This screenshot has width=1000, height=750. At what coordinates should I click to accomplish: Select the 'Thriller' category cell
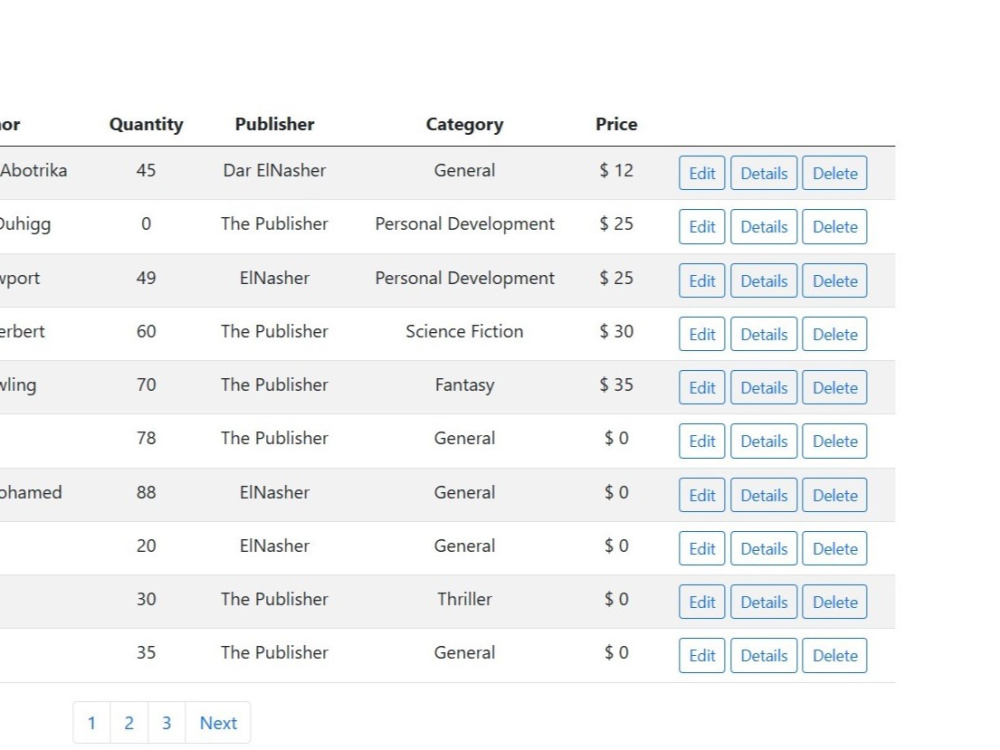tap(464, 599)
